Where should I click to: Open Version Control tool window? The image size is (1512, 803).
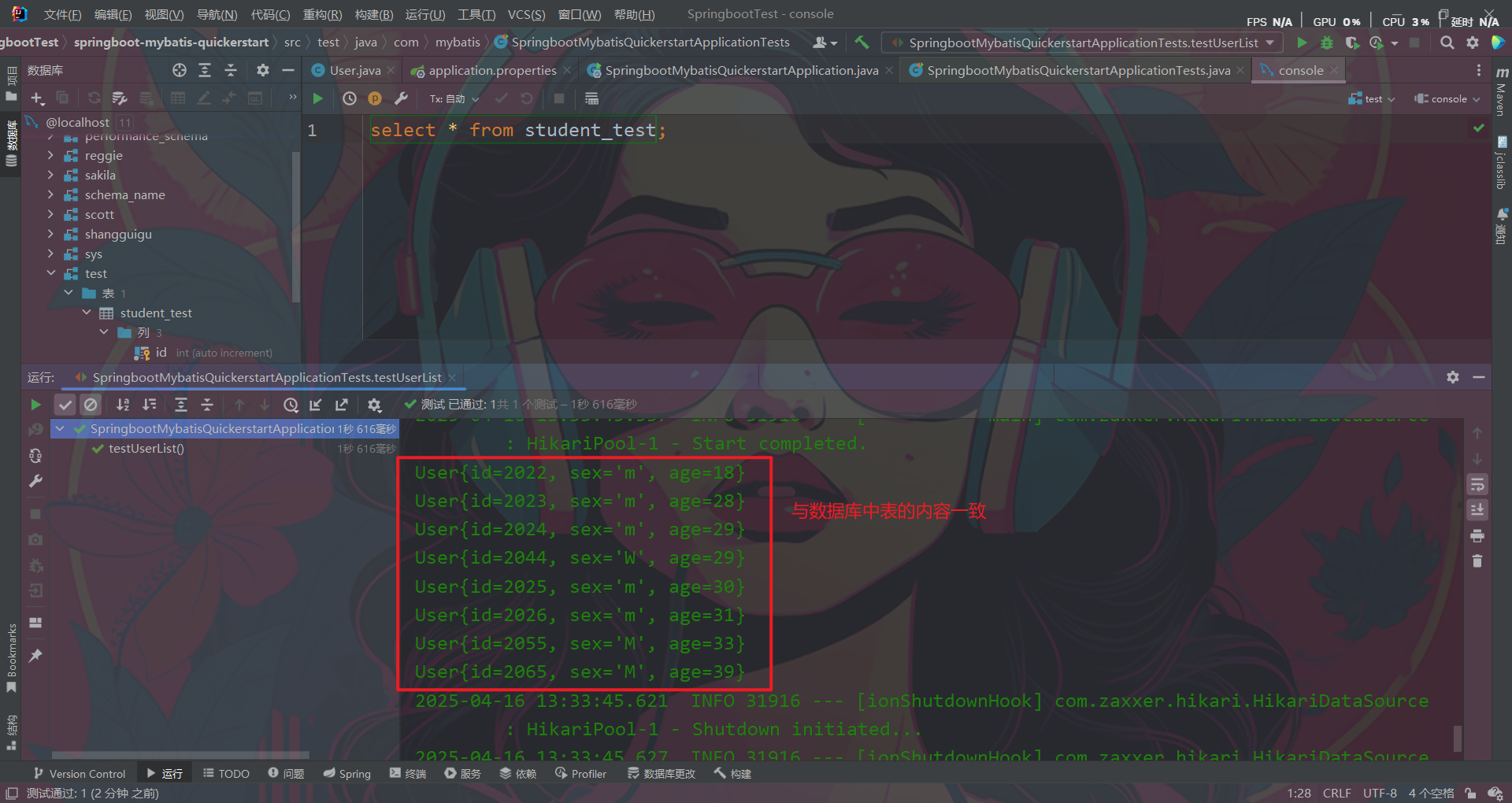pyautogui.click(x=80, y=774)
